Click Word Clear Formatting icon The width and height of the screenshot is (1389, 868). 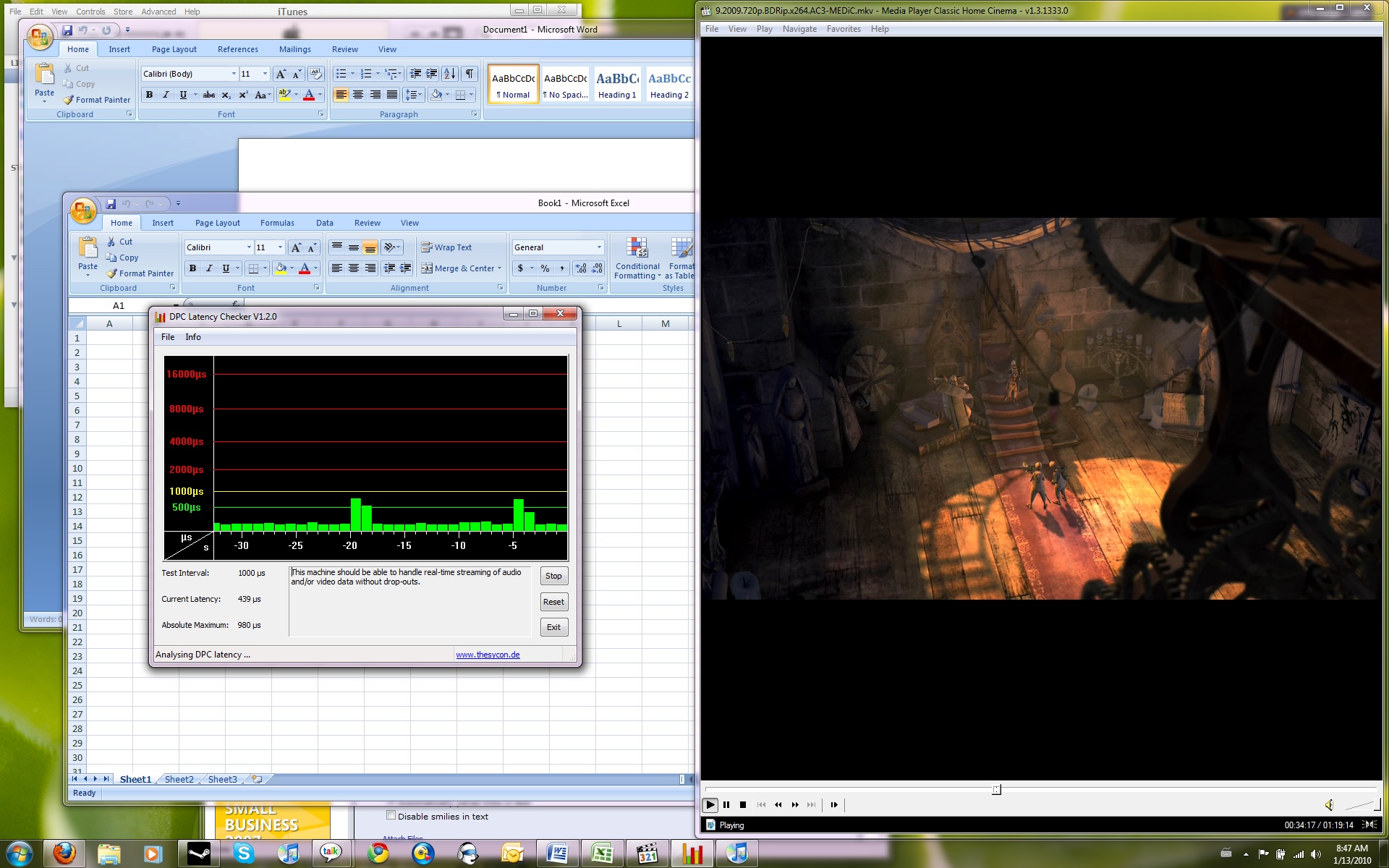(315, 74)
